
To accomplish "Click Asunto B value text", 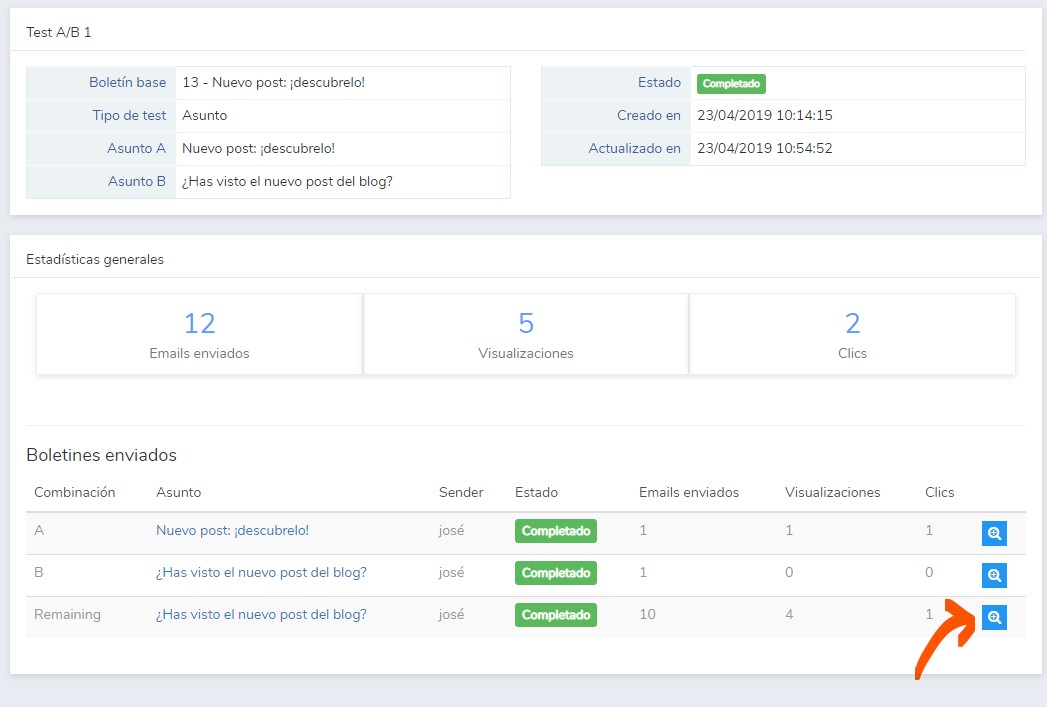I will (287, 181).
